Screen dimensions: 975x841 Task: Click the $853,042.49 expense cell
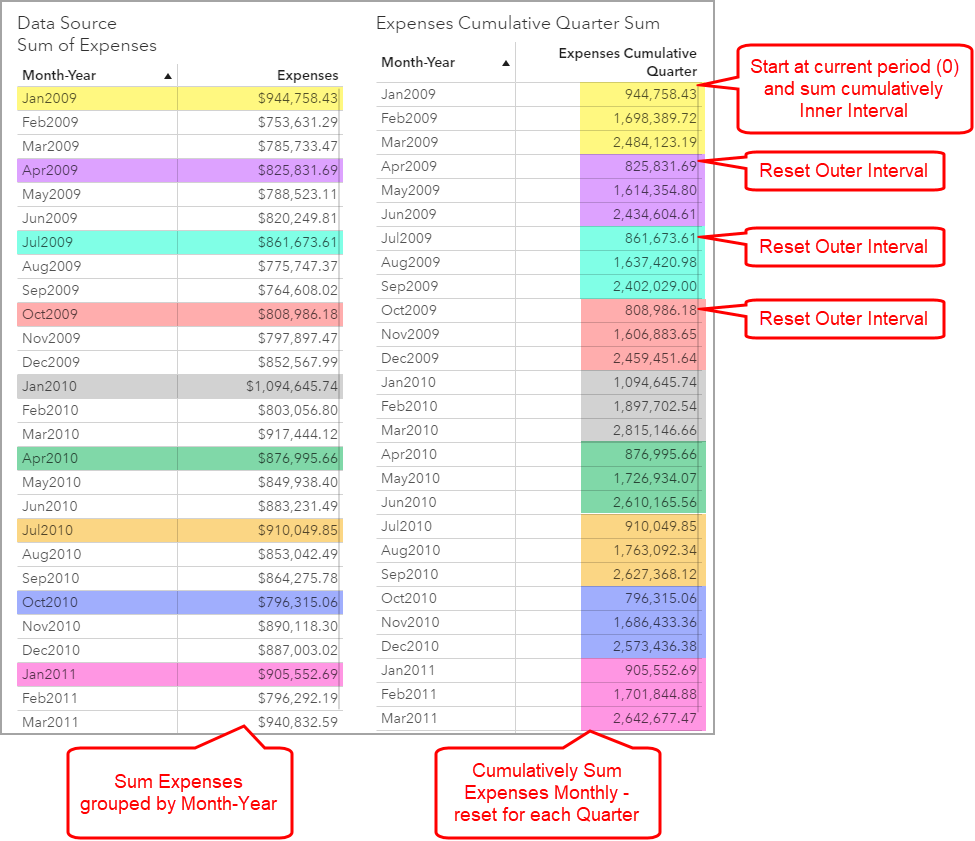(298, 554)
